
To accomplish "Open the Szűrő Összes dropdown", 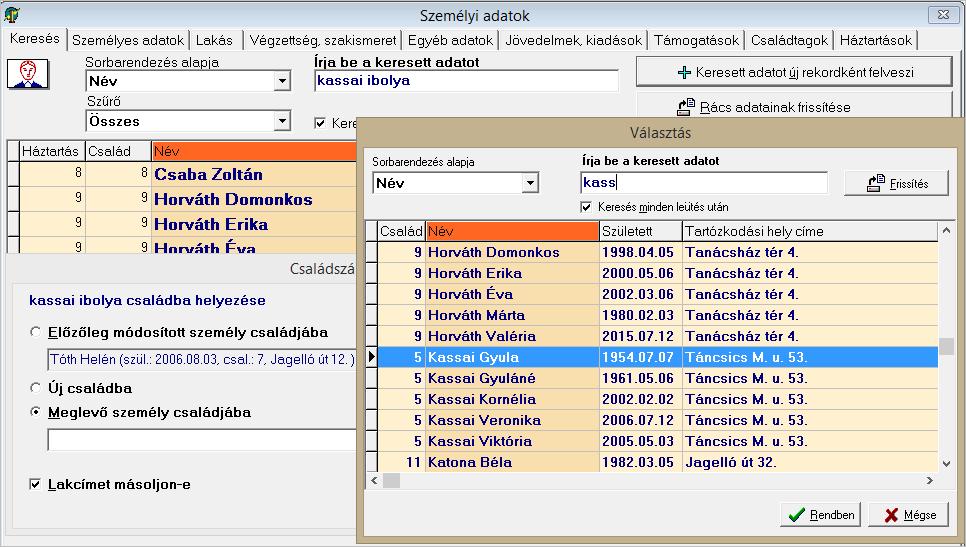I will pos(282,121).
